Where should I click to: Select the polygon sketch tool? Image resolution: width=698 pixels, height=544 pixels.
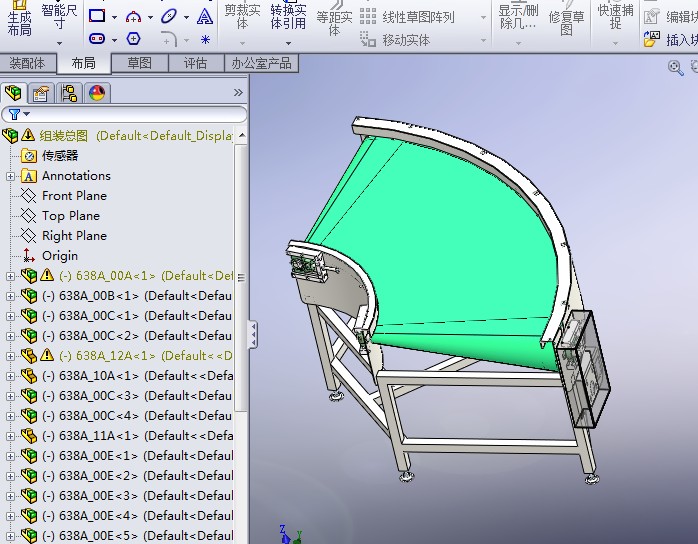[x=133, y=39]
